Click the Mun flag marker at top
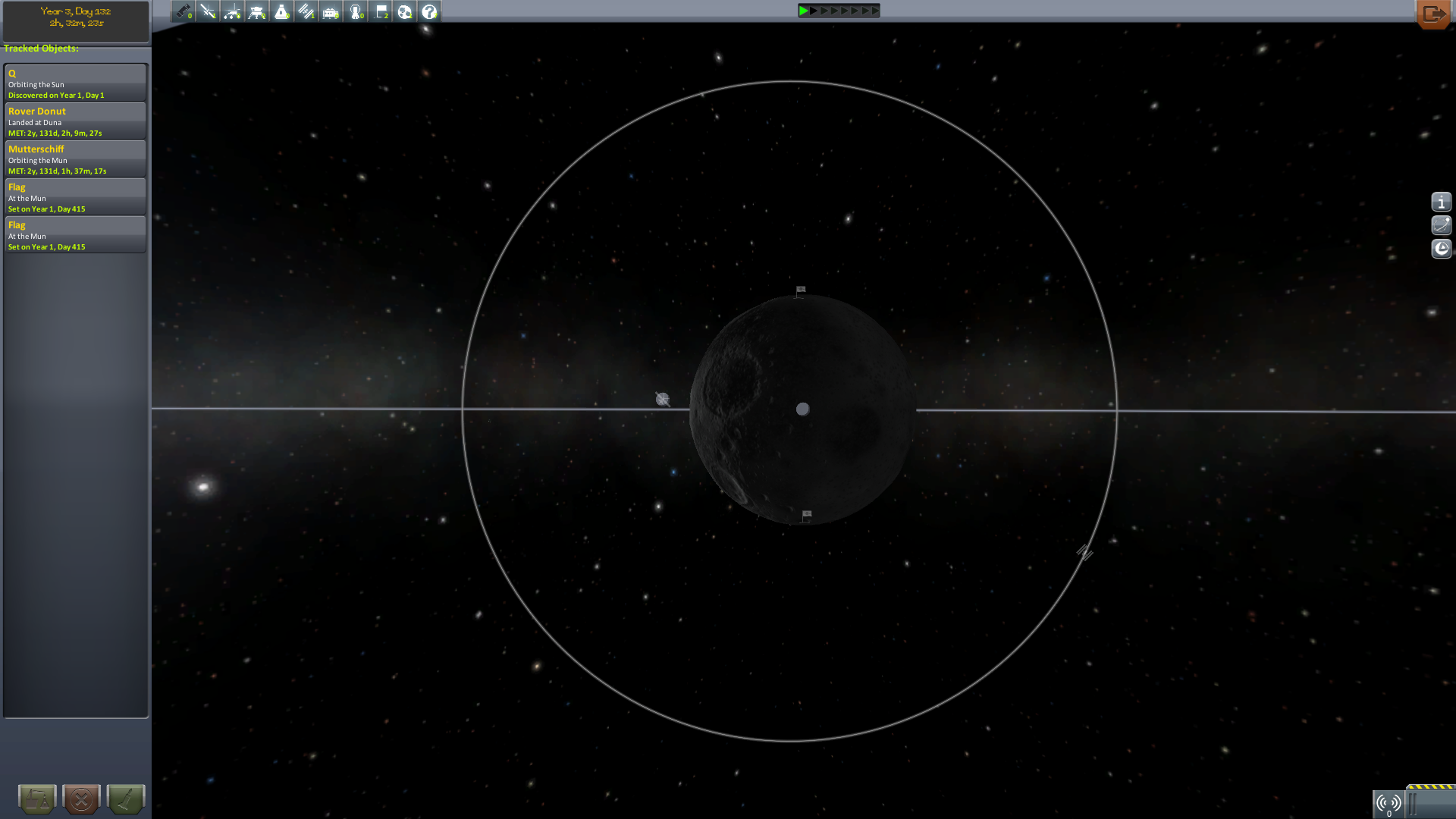The image size is (1456, 819). (x=801, y=290)
